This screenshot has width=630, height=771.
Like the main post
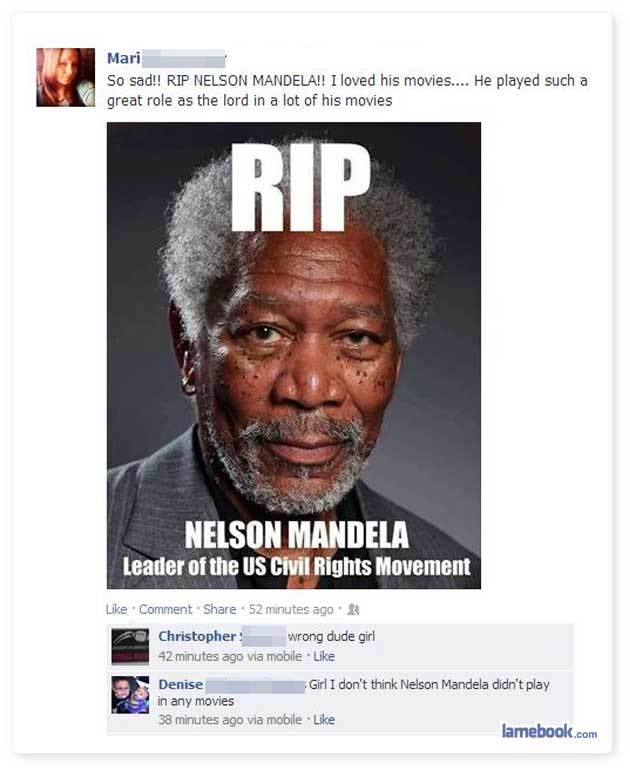116,609
